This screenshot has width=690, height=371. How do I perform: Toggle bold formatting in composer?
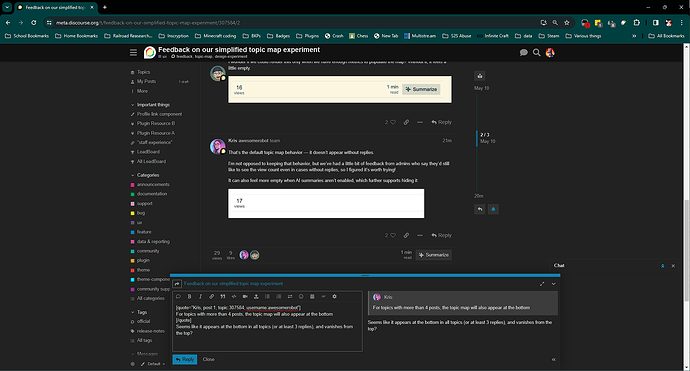click(189, 297)
